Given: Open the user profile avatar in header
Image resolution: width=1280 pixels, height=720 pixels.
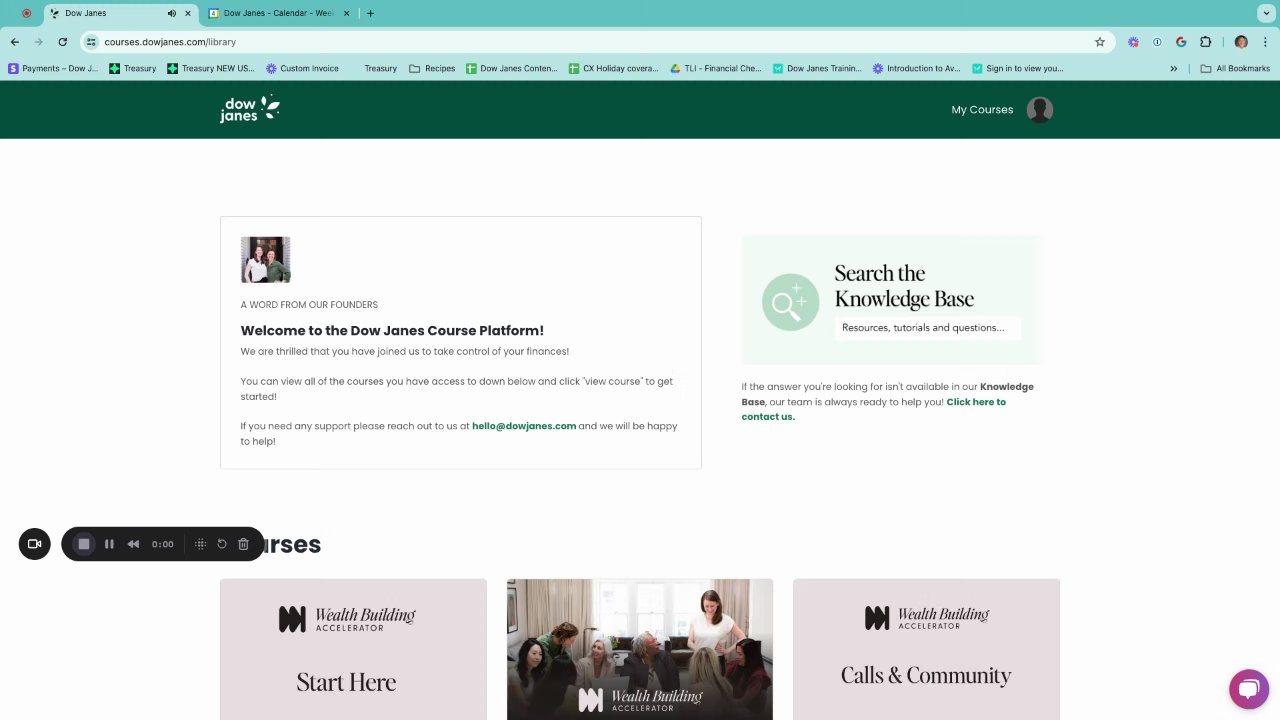Looking at the screenshot, I should click(x=1040, y=110).
